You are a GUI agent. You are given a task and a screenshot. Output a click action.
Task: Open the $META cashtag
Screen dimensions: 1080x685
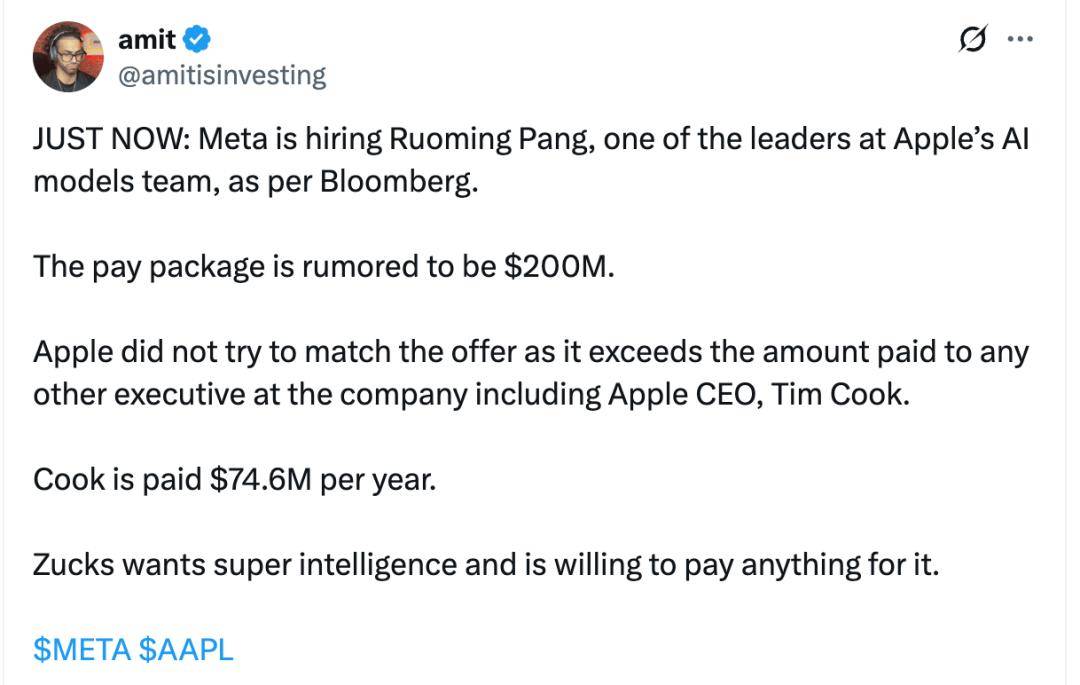[82, 649]
